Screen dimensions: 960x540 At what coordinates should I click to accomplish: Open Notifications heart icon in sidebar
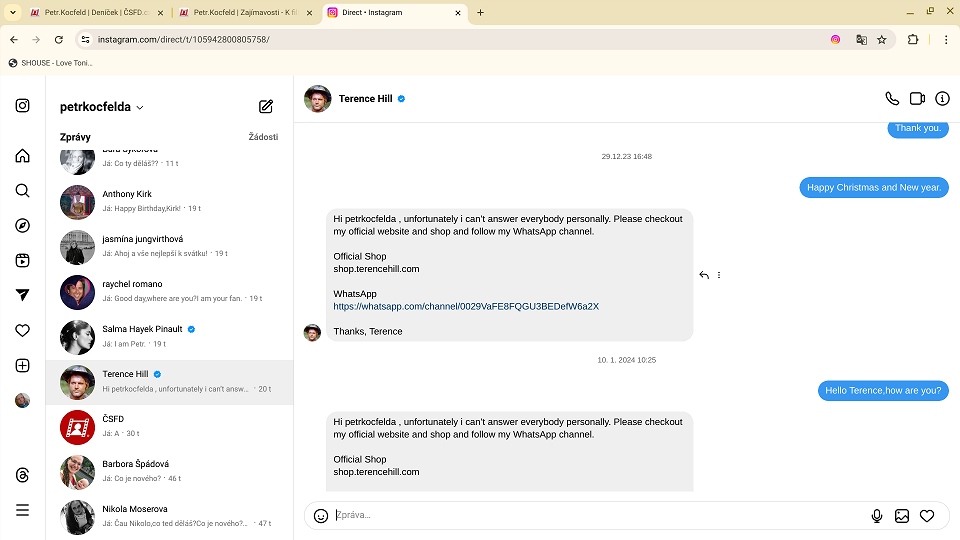[22, 331]
